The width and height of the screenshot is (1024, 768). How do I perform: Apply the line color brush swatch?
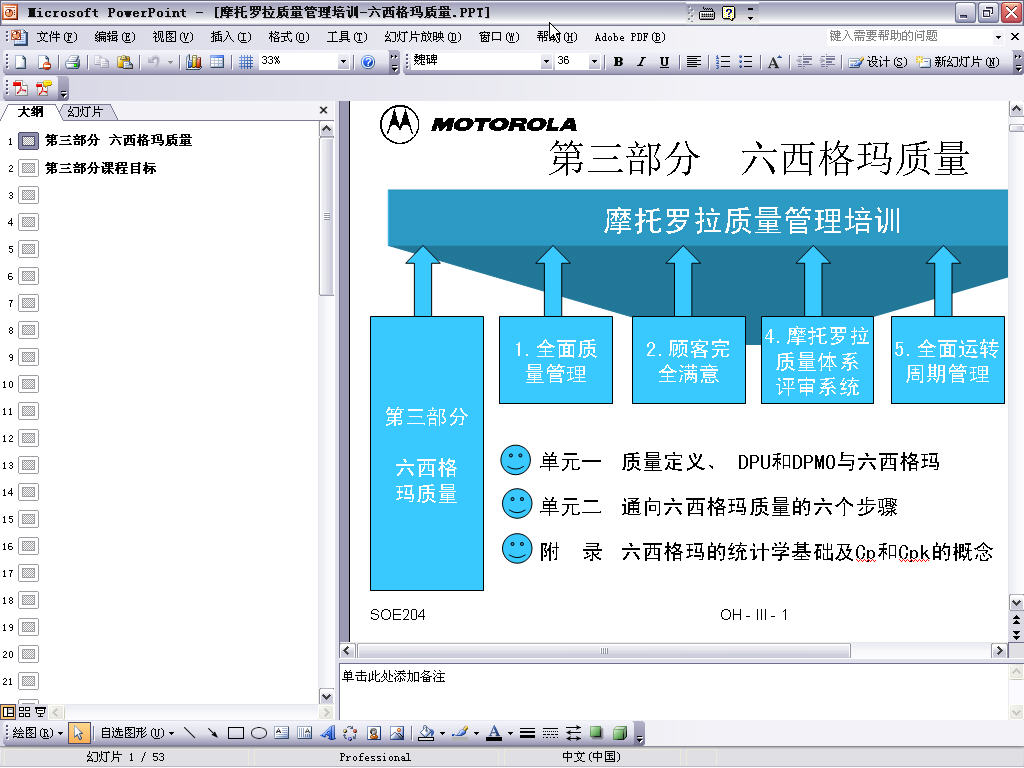tap(460, 733)
